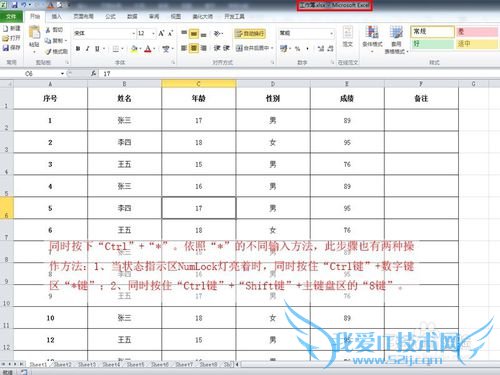Select the green Good cell style
Screen dimensions: 500x375
coord(432,44)
